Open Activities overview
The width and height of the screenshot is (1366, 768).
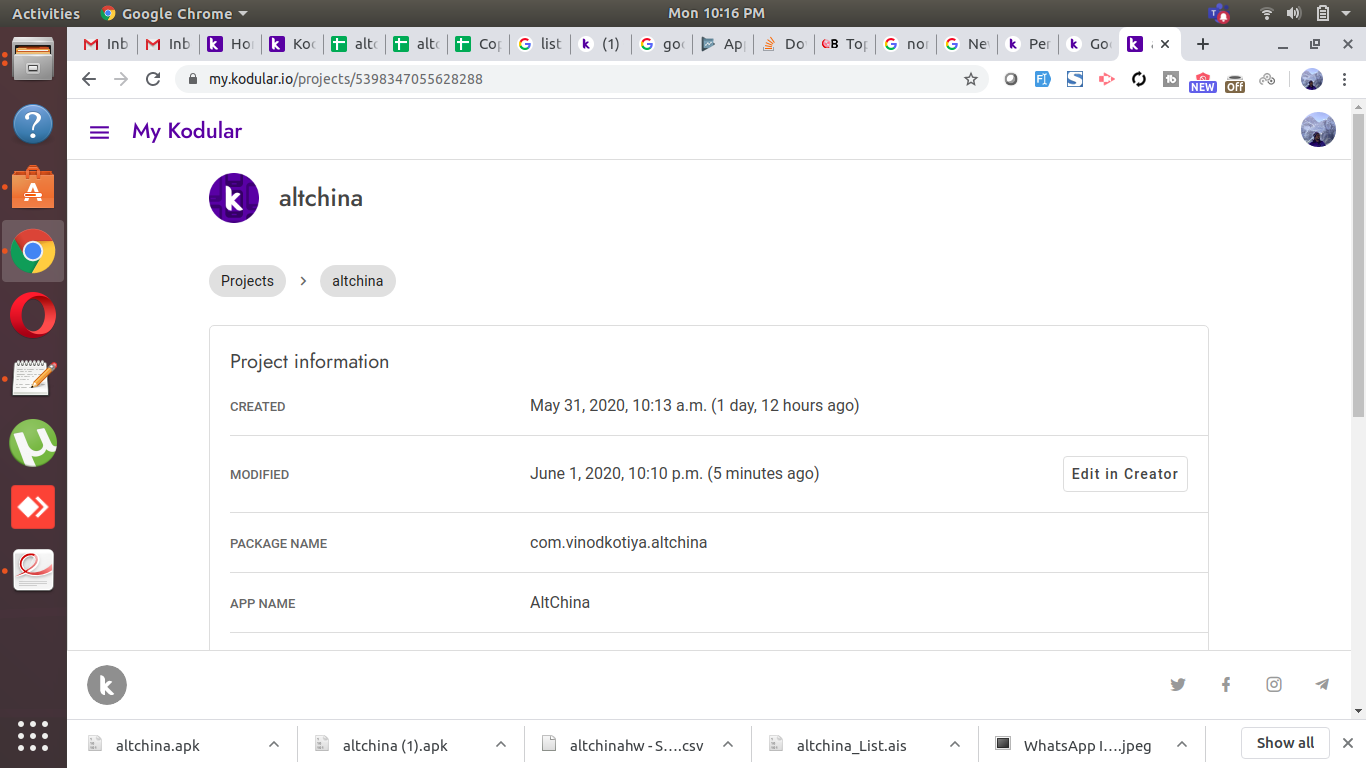(x=46, y=13)
